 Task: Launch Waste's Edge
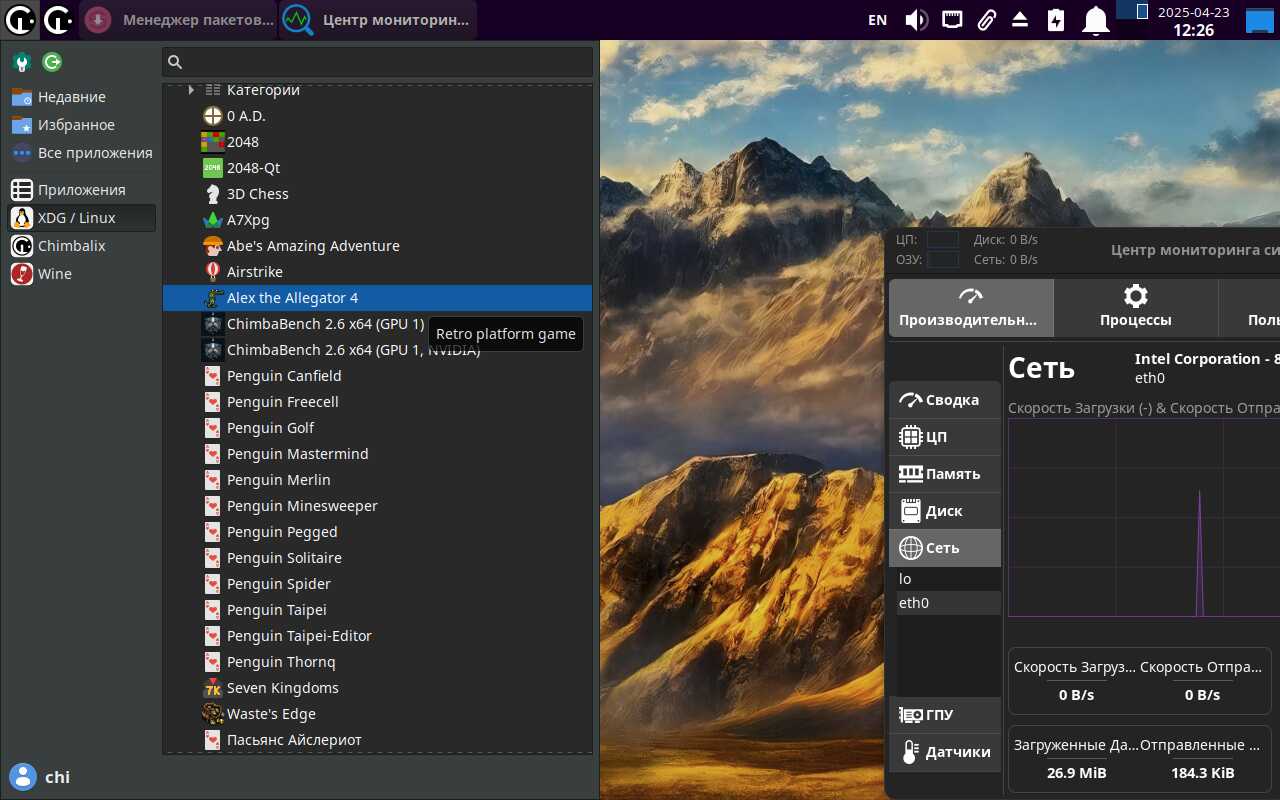pos(377,714)
